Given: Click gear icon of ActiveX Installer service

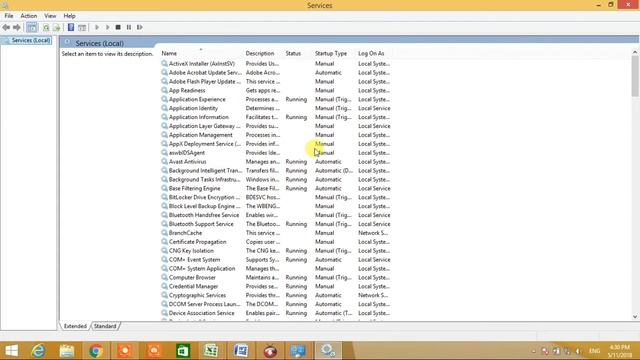Looking at the screenshot, I should pyautogui.click(x=164, y=64).
